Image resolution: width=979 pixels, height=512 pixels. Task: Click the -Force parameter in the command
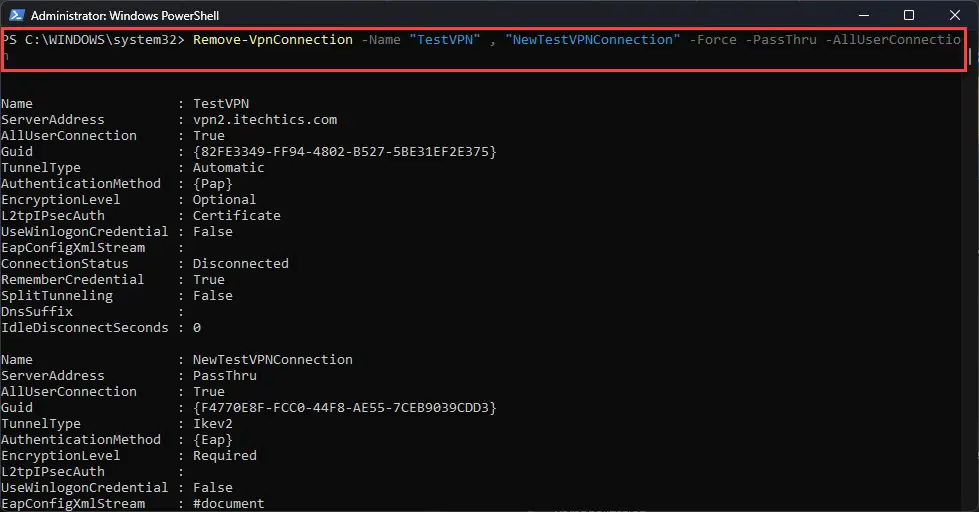[713, 39]
